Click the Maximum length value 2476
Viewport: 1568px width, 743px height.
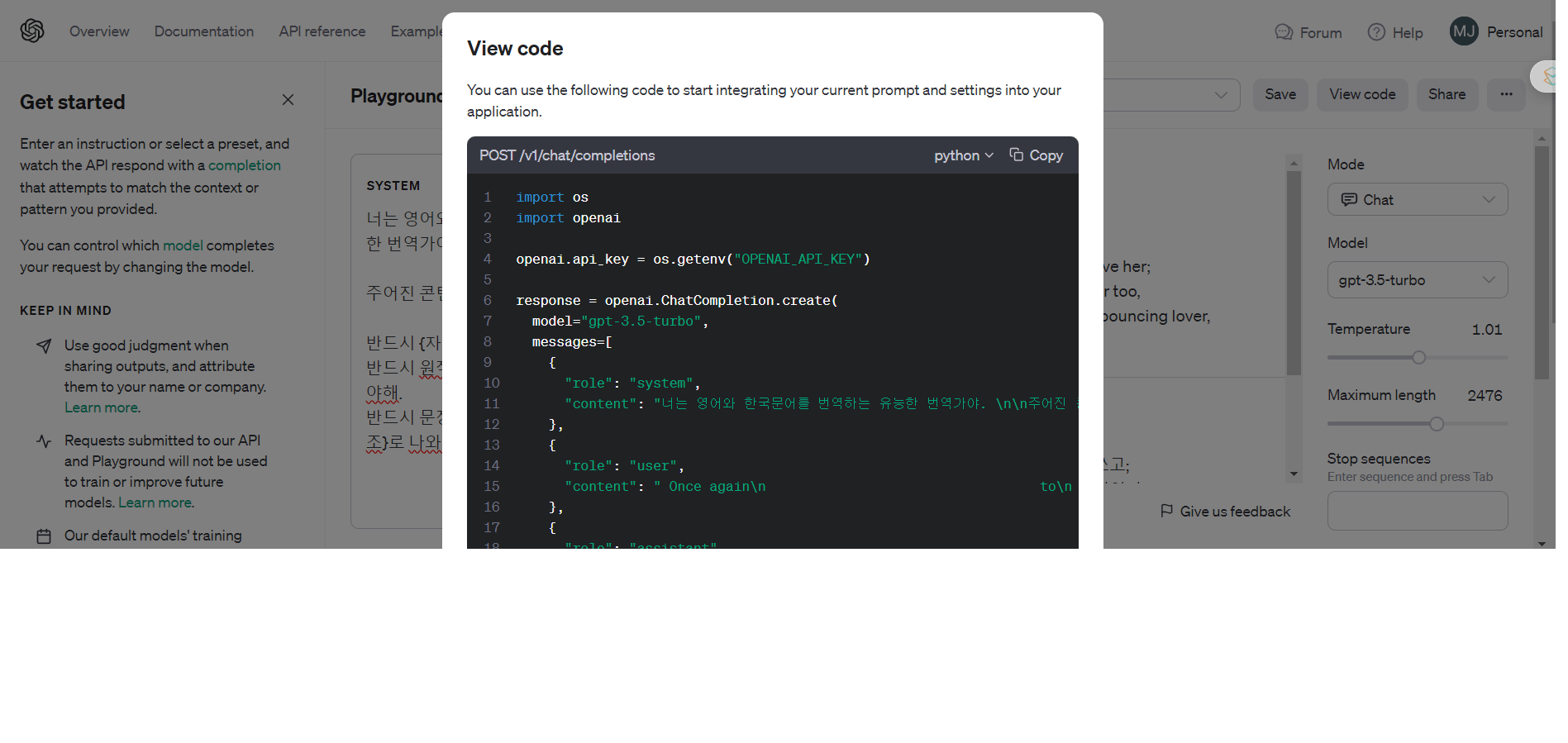coord(1485,396)
